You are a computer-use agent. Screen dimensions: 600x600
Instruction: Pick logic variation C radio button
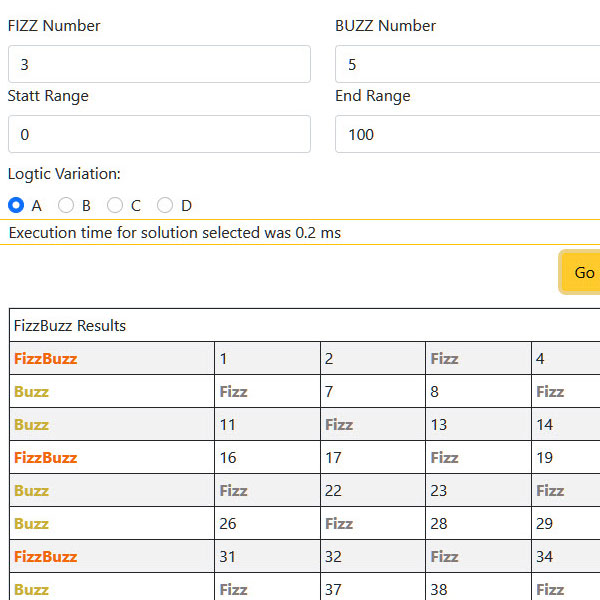(x=115, y=205)
